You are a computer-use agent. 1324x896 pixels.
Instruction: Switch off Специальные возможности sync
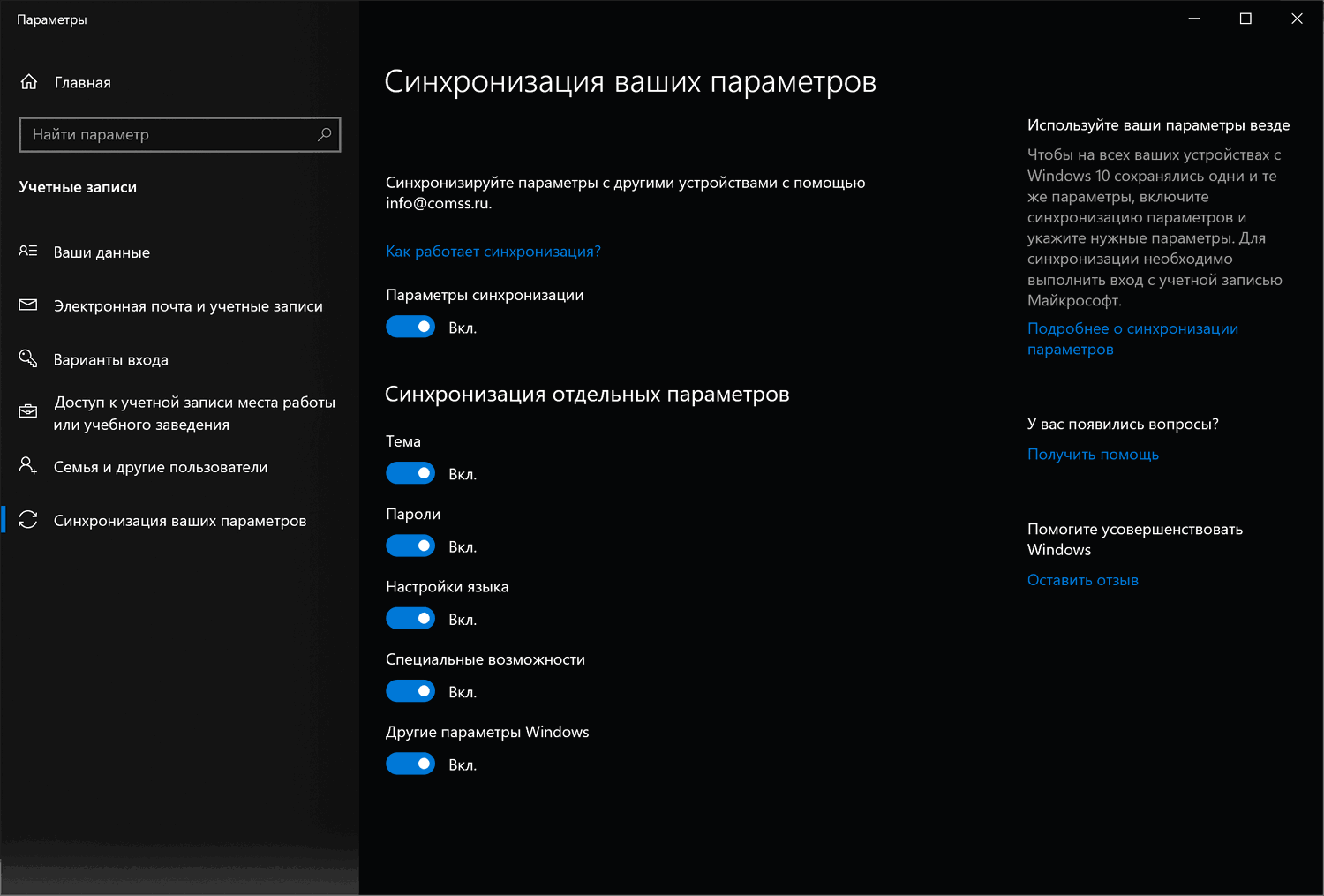(410, 691)
